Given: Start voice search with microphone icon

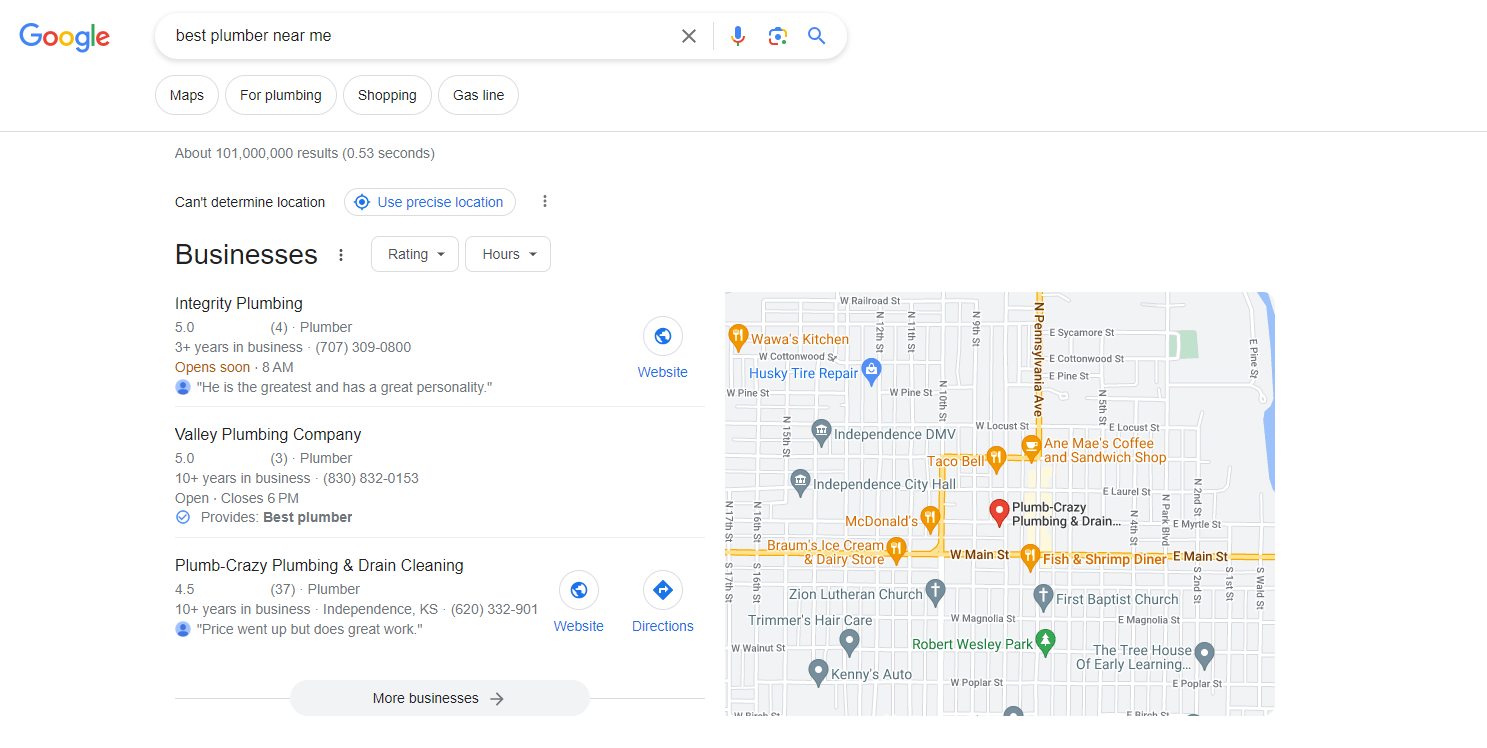Looking at the screenshot, I should pos(738,36).
